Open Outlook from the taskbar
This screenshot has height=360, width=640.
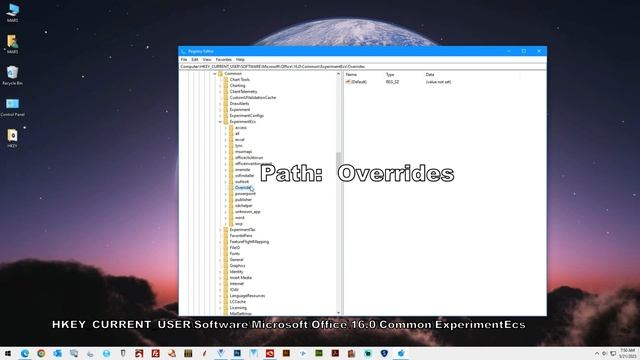tap(58, 353)
